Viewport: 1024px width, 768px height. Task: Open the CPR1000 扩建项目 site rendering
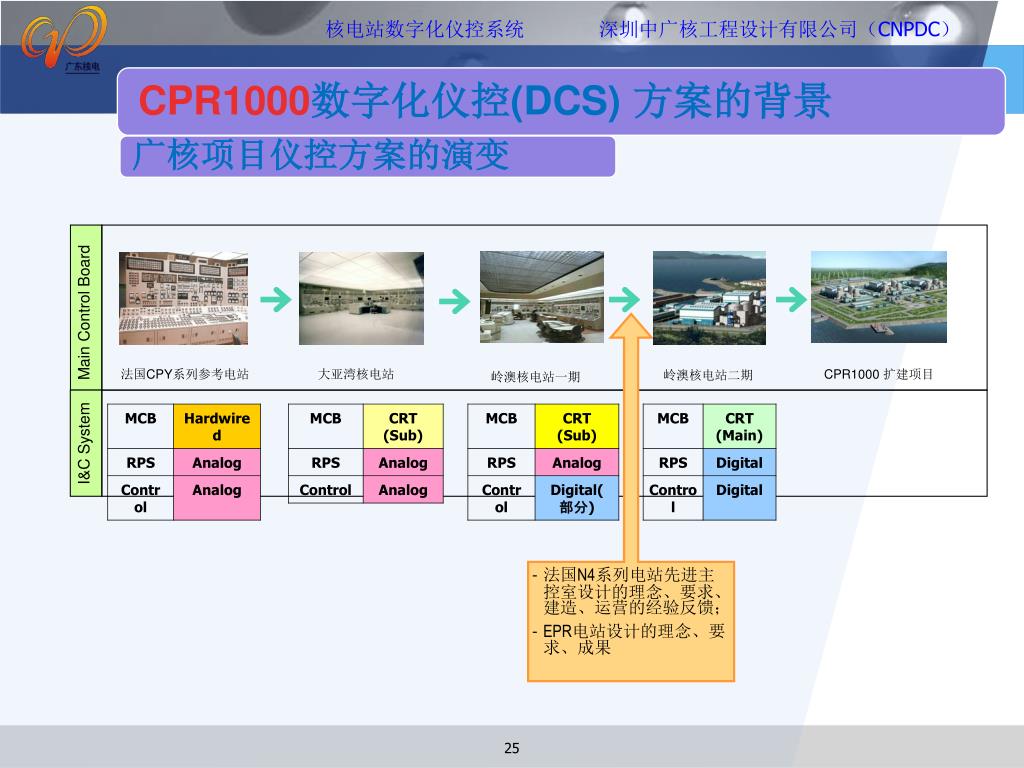click(878, 297)
